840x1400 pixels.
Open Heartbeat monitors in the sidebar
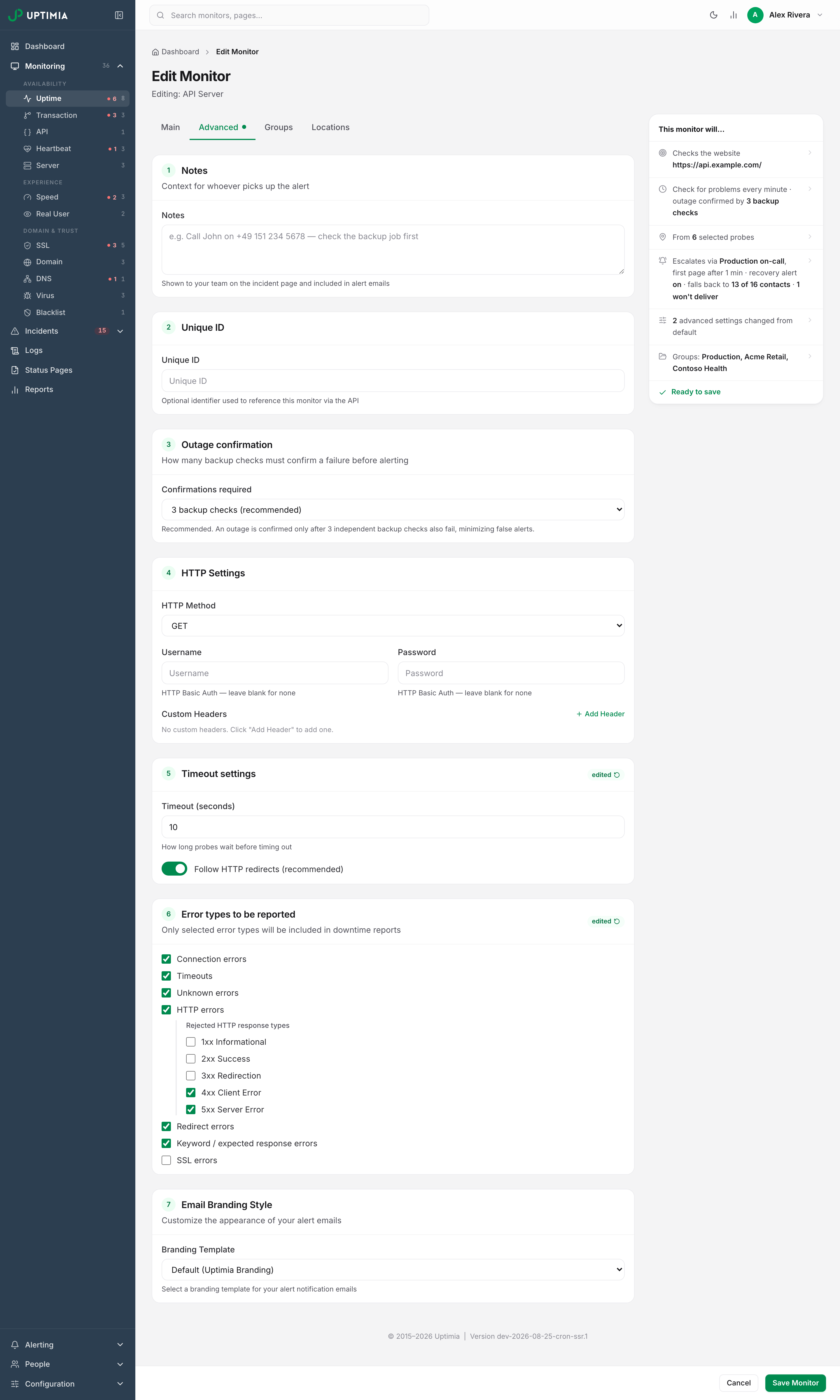click(x=67, y=149)
